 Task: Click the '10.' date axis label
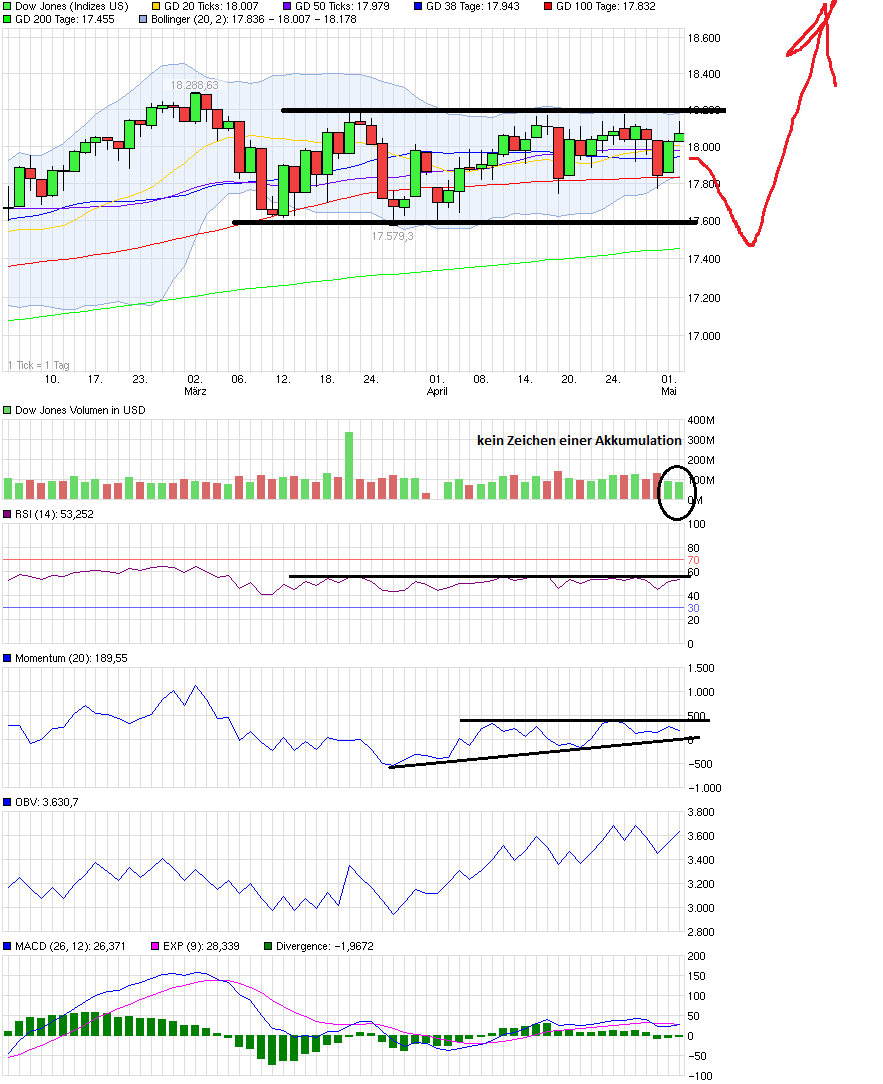click(52, 380)
